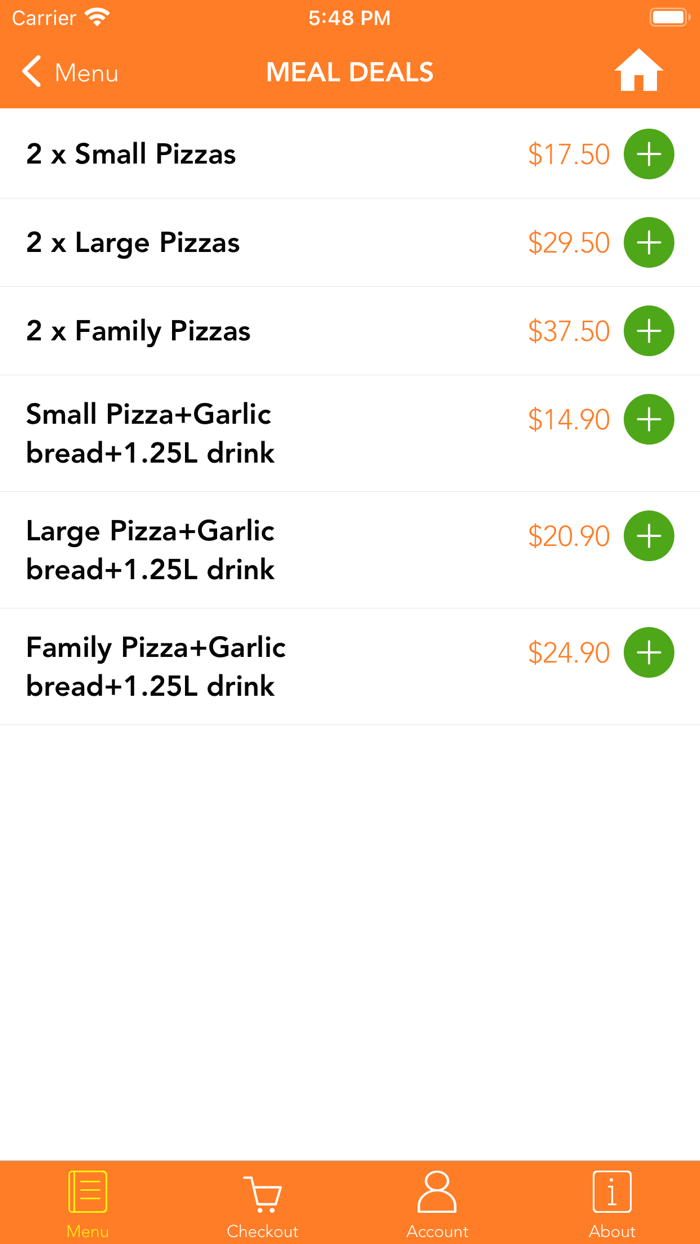
Task: Add Large Pizza garlic bread deal to cart
Action: tap(649, 536)
